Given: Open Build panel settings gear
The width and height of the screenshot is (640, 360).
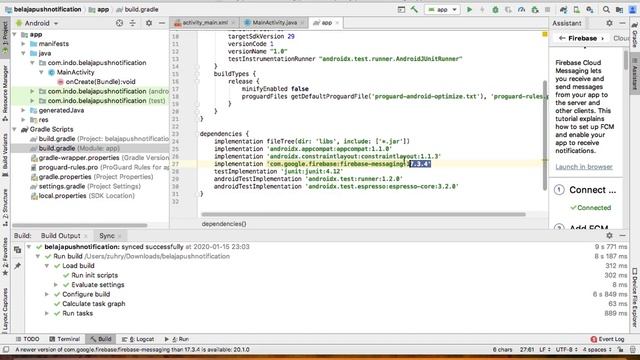Looking at the screenshot, I should [609, 236].
